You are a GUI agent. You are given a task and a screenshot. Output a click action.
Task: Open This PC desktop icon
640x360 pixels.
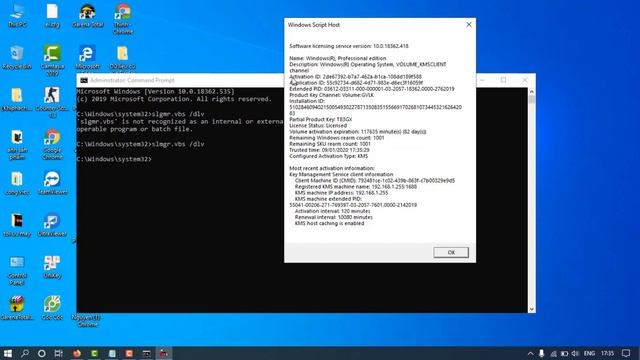coord(17,16)
